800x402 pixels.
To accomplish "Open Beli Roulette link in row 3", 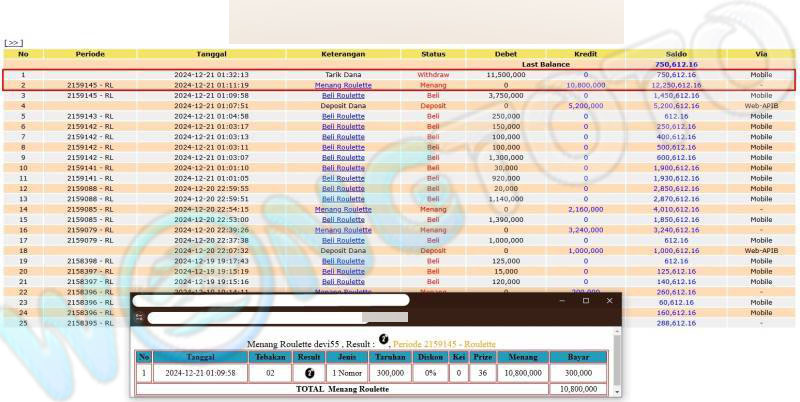I will click(343, 95).
